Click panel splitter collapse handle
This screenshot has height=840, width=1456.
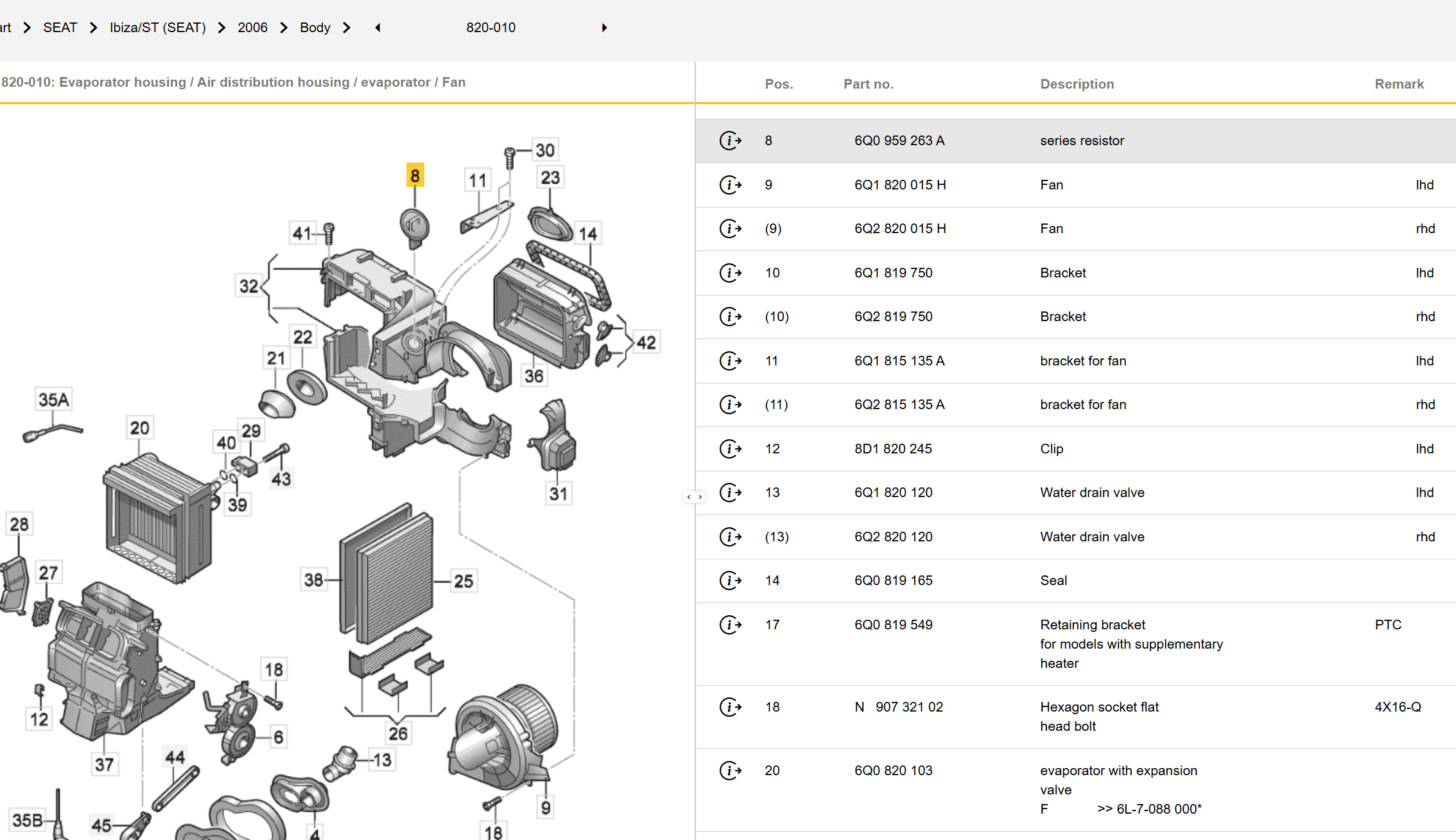click(x=694, y=497)
